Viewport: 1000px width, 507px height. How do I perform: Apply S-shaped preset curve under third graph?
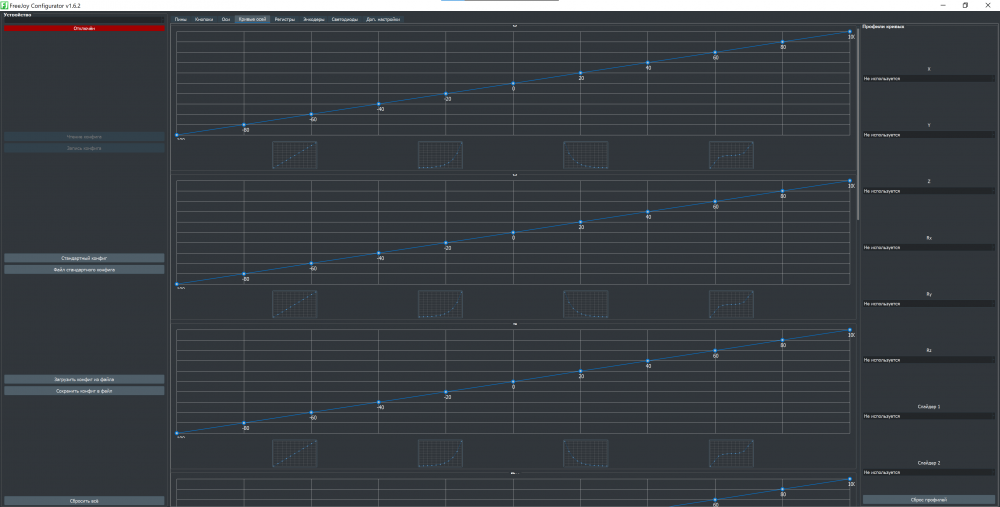point(731,453)
